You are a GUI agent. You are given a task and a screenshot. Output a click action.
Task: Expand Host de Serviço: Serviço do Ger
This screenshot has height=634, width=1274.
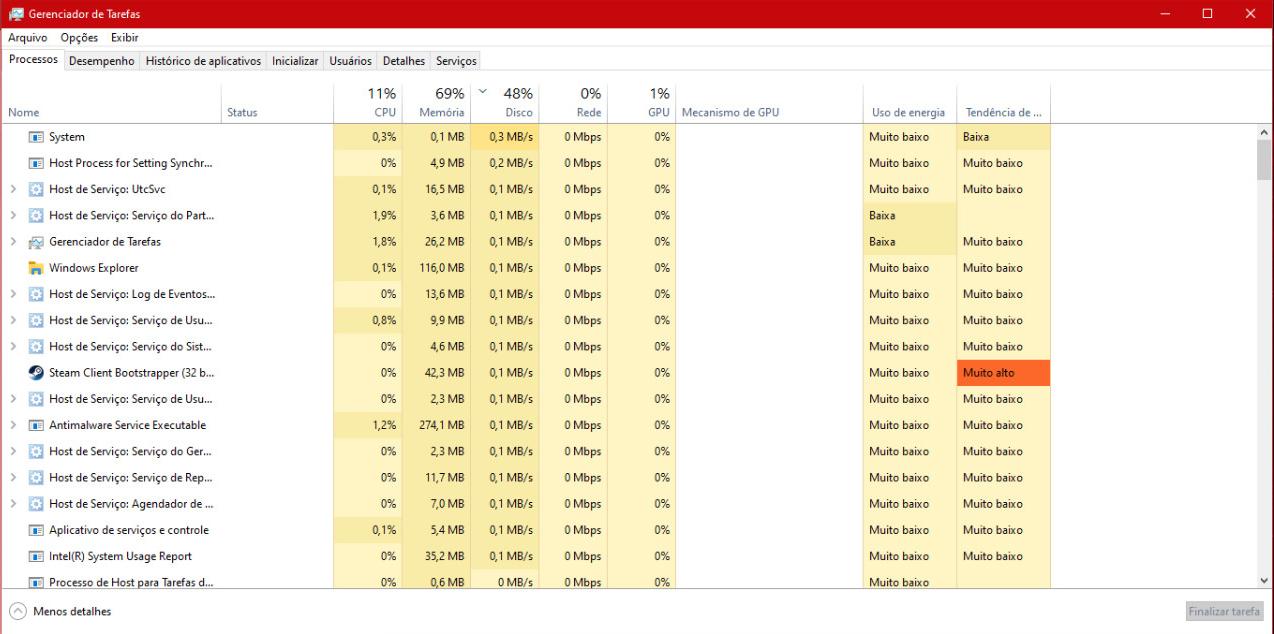(13, 451)
